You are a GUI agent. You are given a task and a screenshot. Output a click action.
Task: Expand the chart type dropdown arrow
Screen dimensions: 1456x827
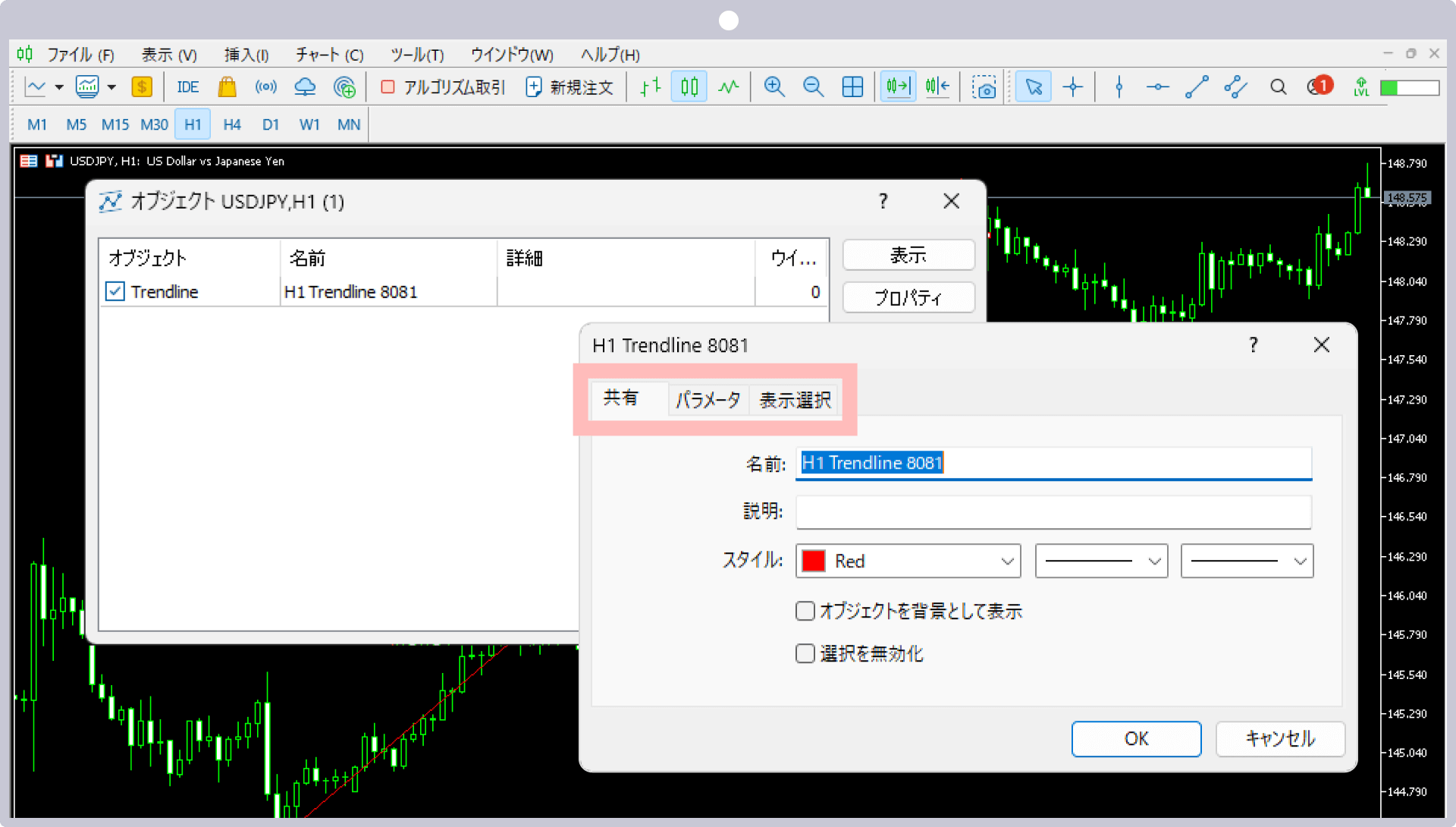click(x=59, y=87)
